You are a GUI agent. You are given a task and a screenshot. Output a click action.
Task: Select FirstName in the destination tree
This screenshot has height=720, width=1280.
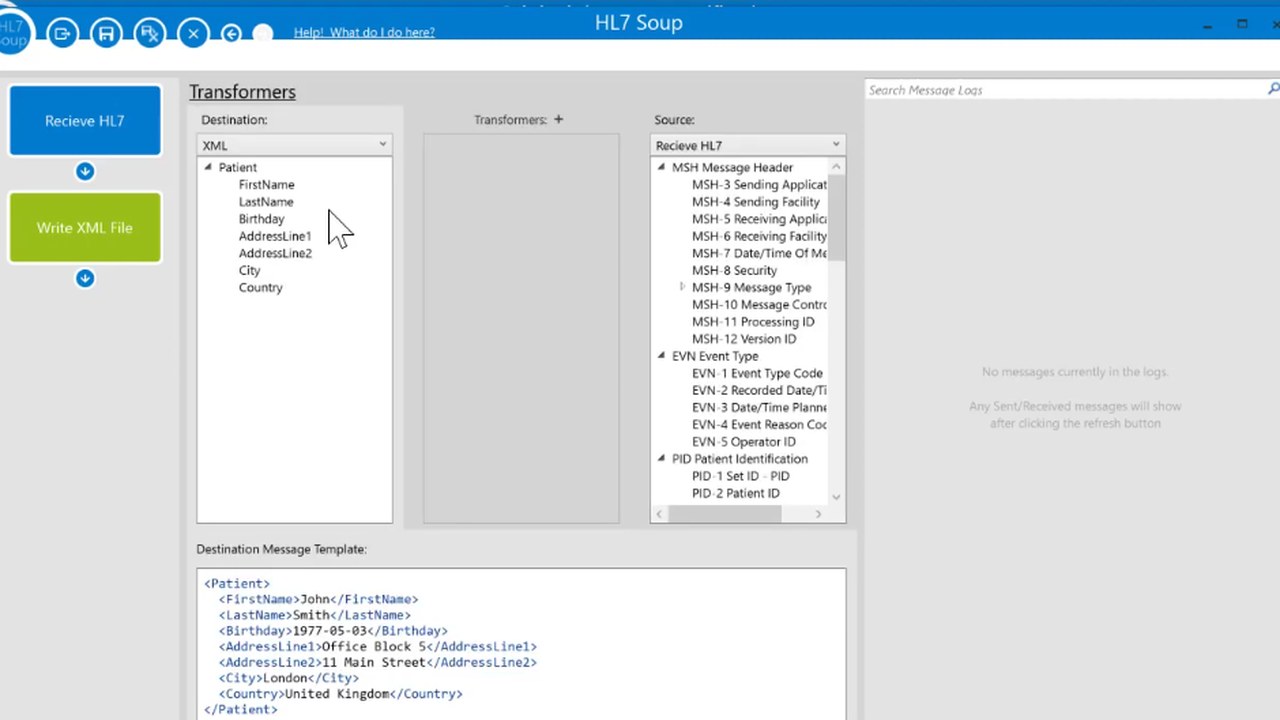(266, 185)
